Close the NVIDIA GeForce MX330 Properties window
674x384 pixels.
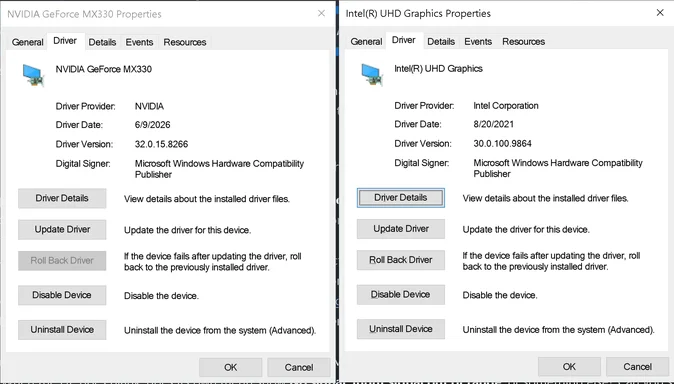click(x=321, y=13)
